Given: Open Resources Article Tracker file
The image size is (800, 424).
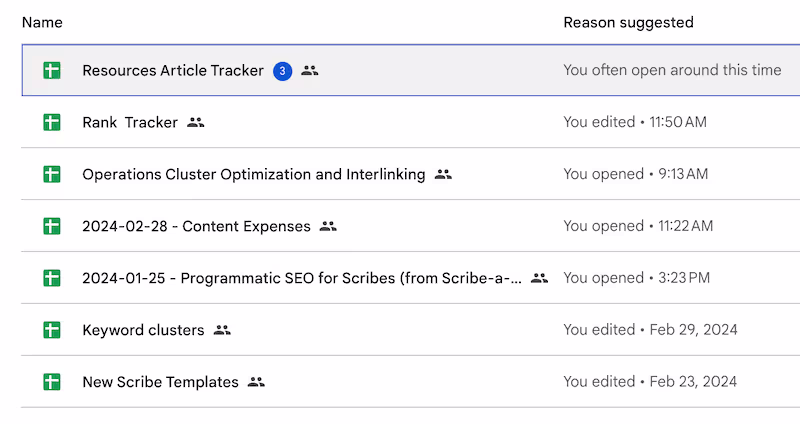Looking at the screenshot, I should coord(173,70).
